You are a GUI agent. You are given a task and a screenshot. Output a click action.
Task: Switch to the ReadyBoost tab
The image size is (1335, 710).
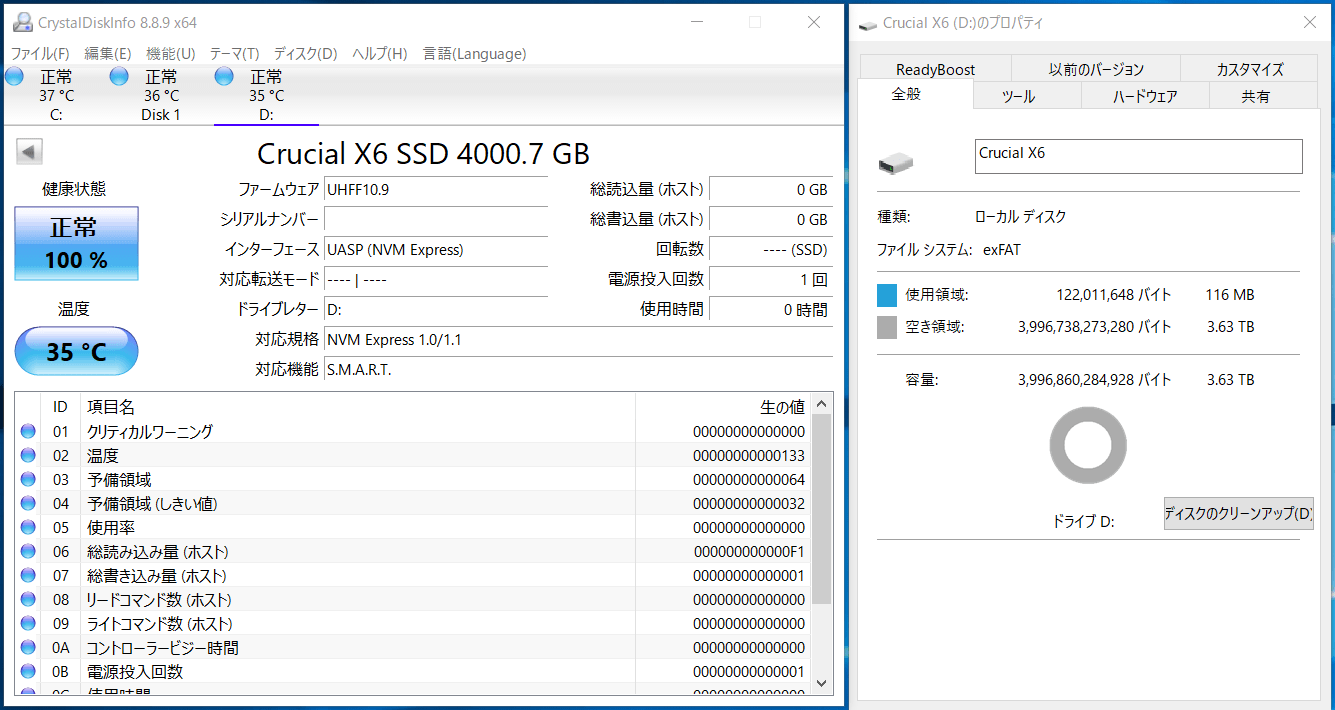click(935, 69)
